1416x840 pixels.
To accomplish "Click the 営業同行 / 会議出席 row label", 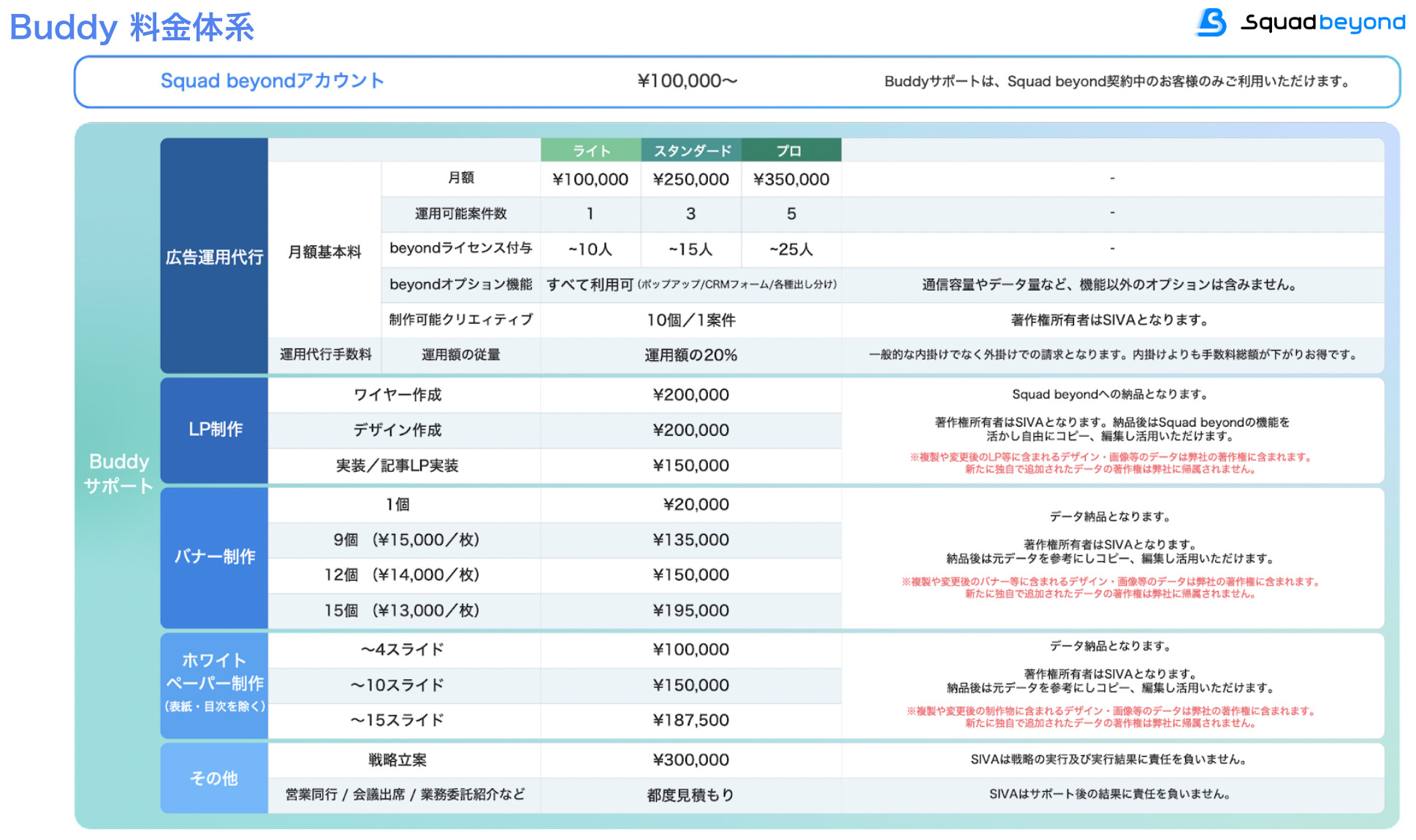I will [405, 795].
